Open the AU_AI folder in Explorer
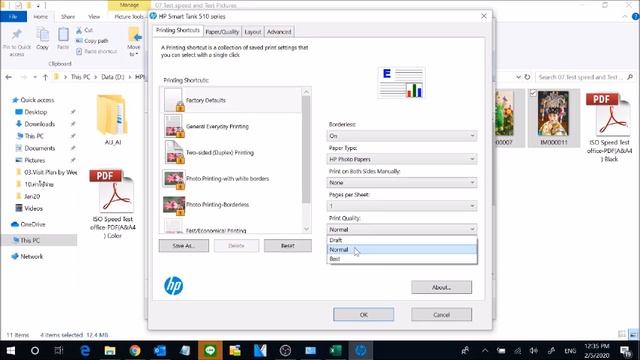This screenshot has height=360, width=640. [x=113, y=120]
